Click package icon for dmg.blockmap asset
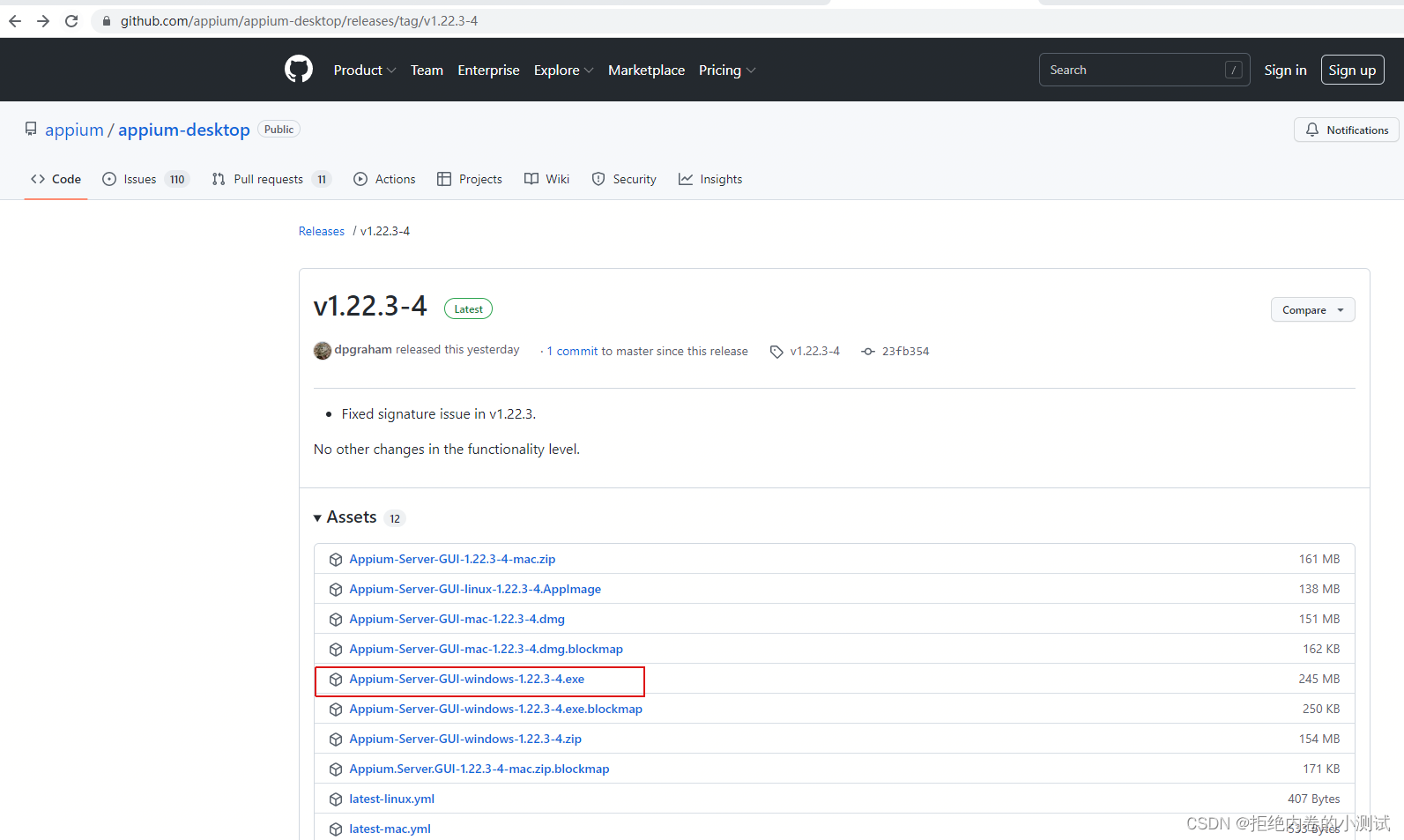Image resolution: width=1404 pixels, height=840 pixels. tap(336, 650)
